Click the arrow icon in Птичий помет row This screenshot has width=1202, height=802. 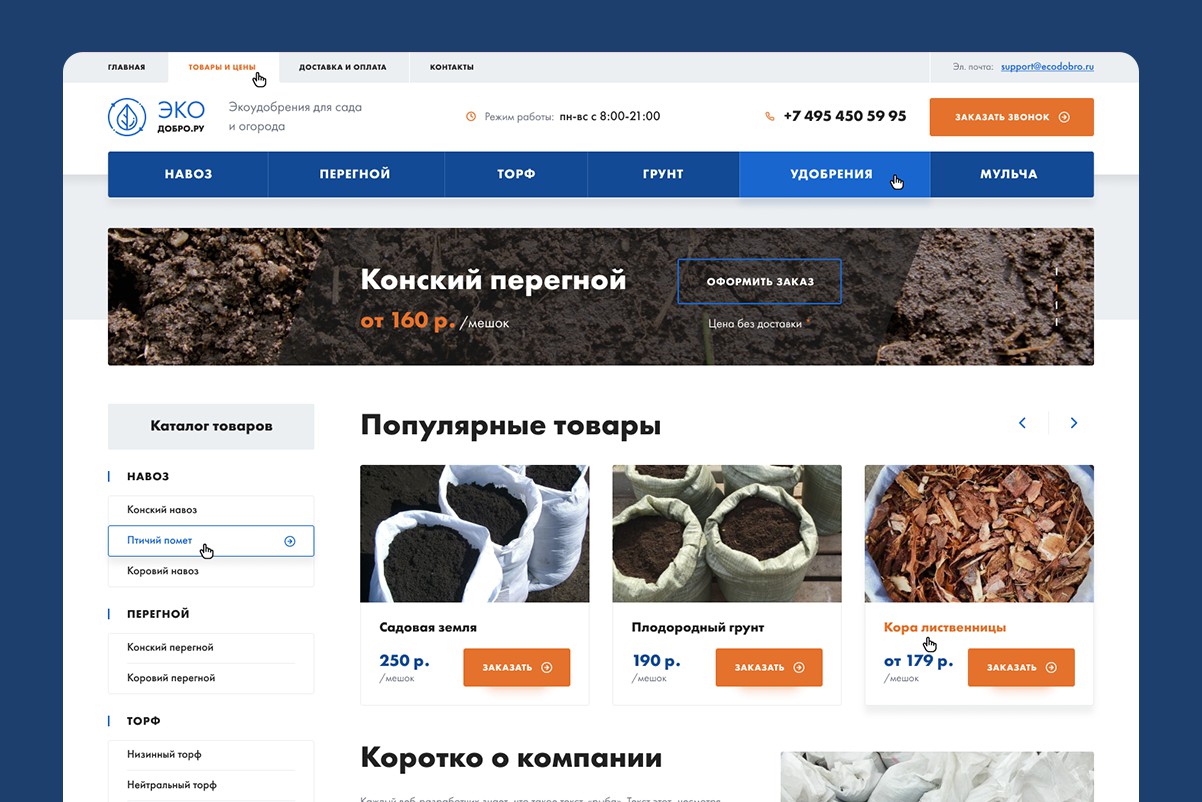pyautogui.click(x=290, y=541)
